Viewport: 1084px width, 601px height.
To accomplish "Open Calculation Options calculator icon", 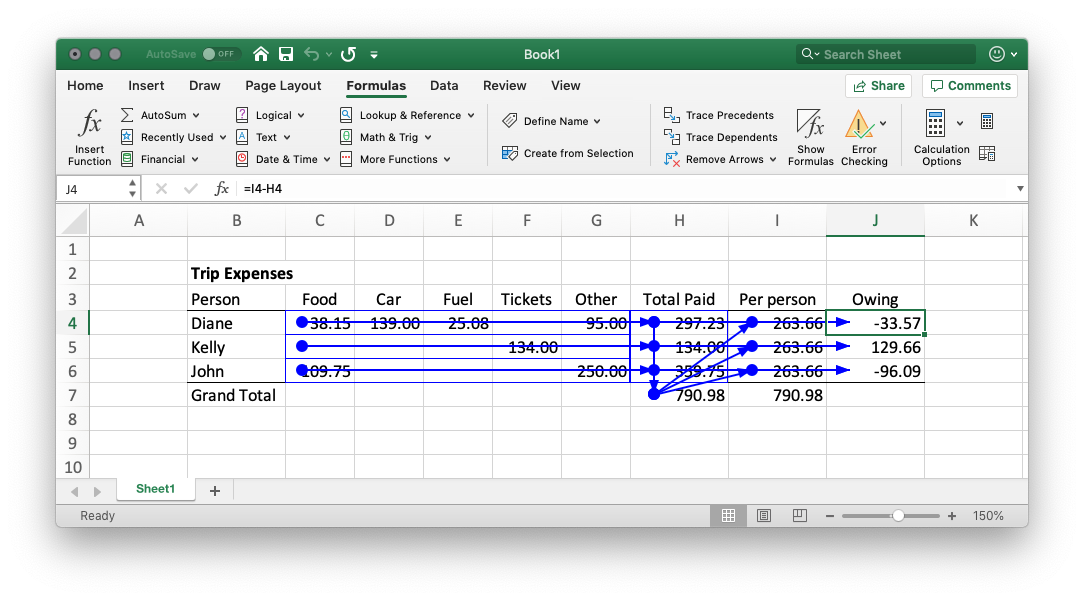I will [x=935, y=124].
